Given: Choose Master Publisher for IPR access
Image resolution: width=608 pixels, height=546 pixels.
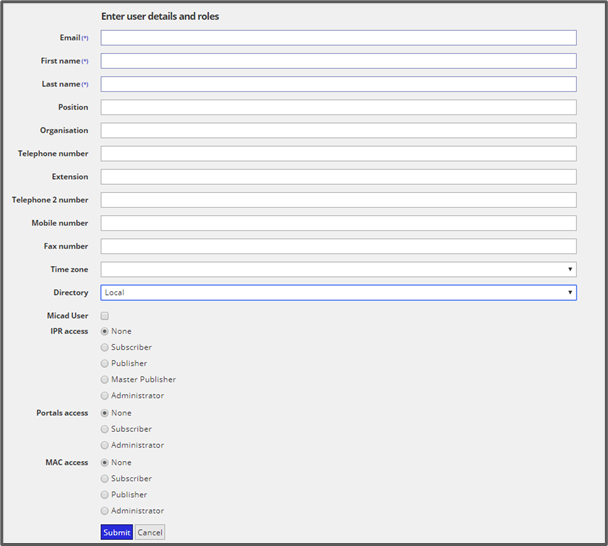Looking at the screenshot, I should (x=105, y=380).
